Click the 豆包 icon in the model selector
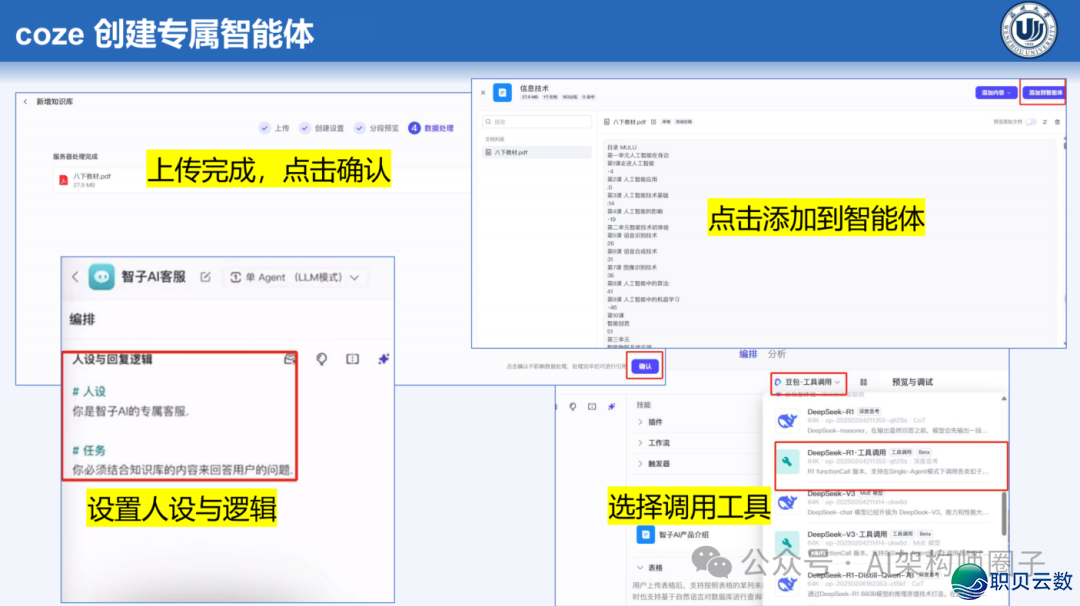 pyautogui.click(x=778, y=382)
